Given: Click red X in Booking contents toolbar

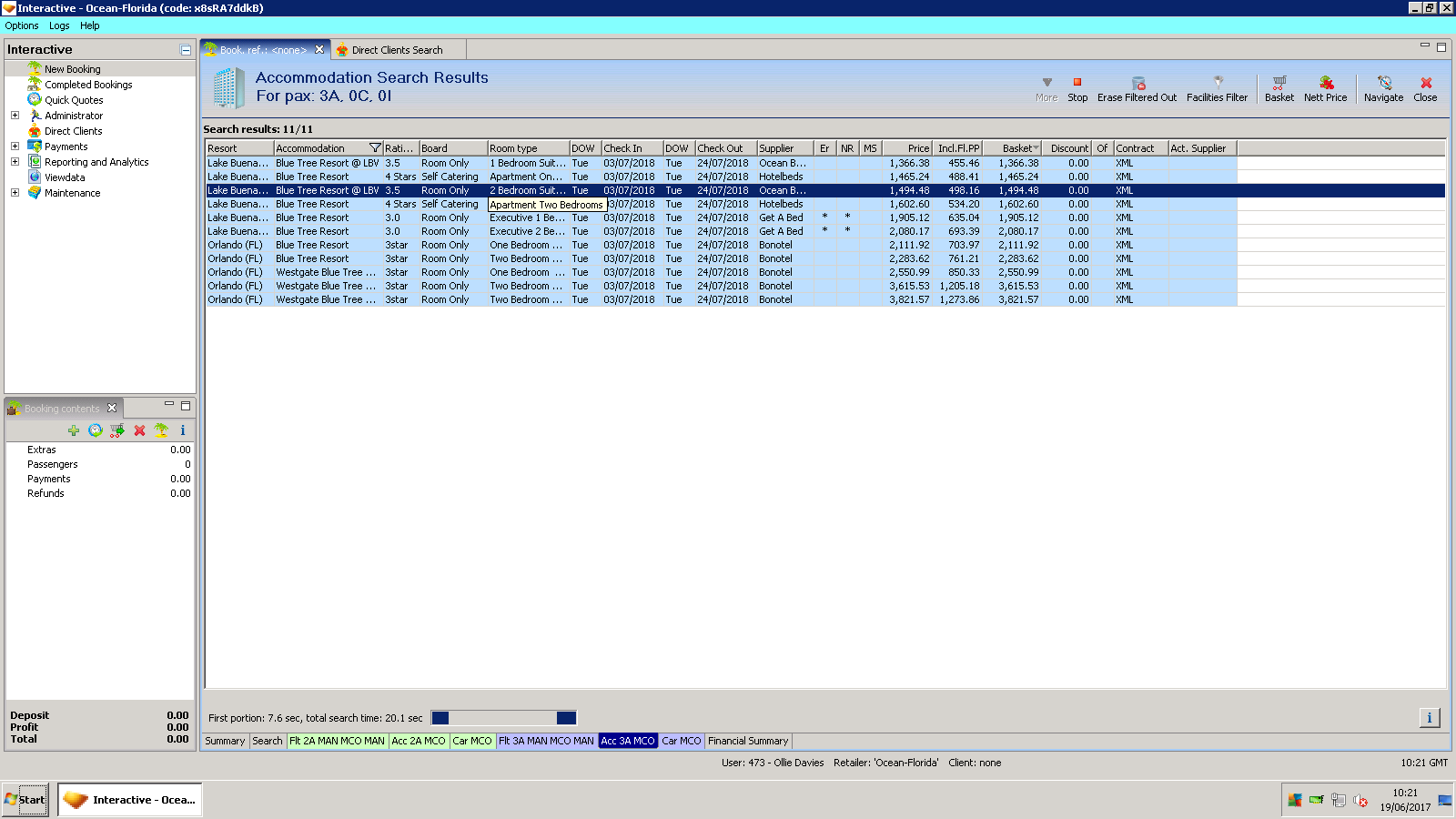Looking at the screenshot, I should 139,430.
